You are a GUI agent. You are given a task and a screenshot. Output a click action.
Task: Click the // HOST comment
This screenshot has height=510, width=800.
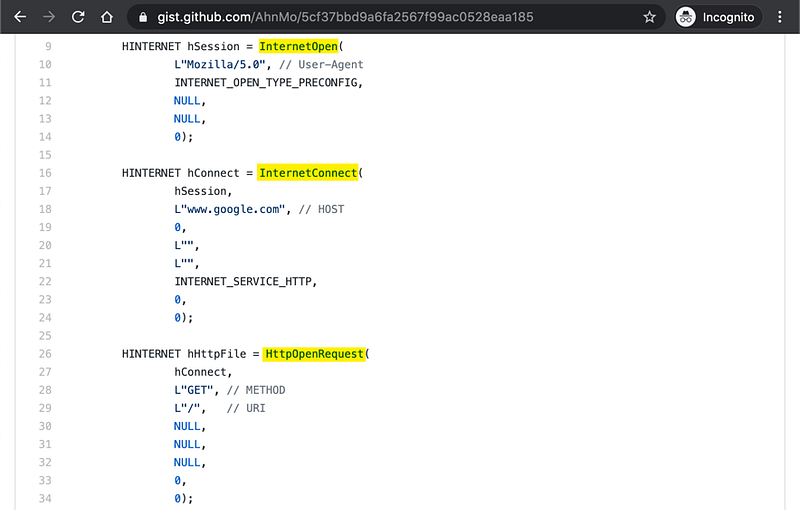click(x=321, y=209)
